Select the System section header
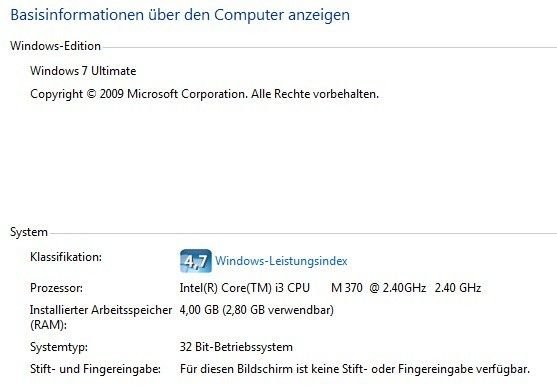The height and width of the screenshot is (392, 557). pyautogui.click(x=29, y=232)
